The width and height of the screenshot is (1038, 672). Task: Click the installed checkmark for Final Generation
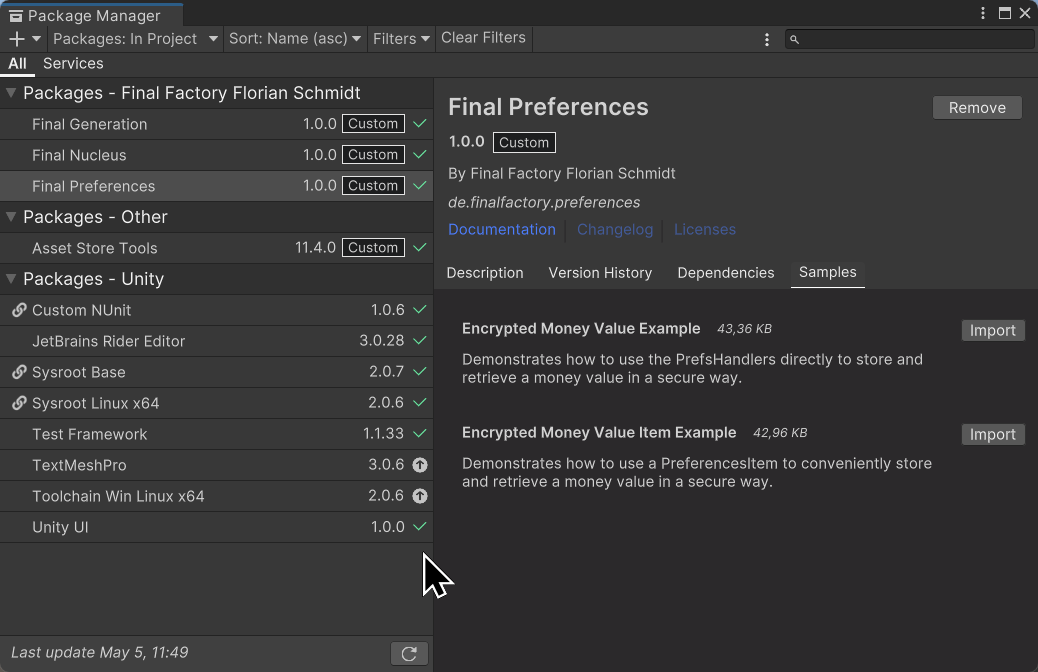[420, 123]
